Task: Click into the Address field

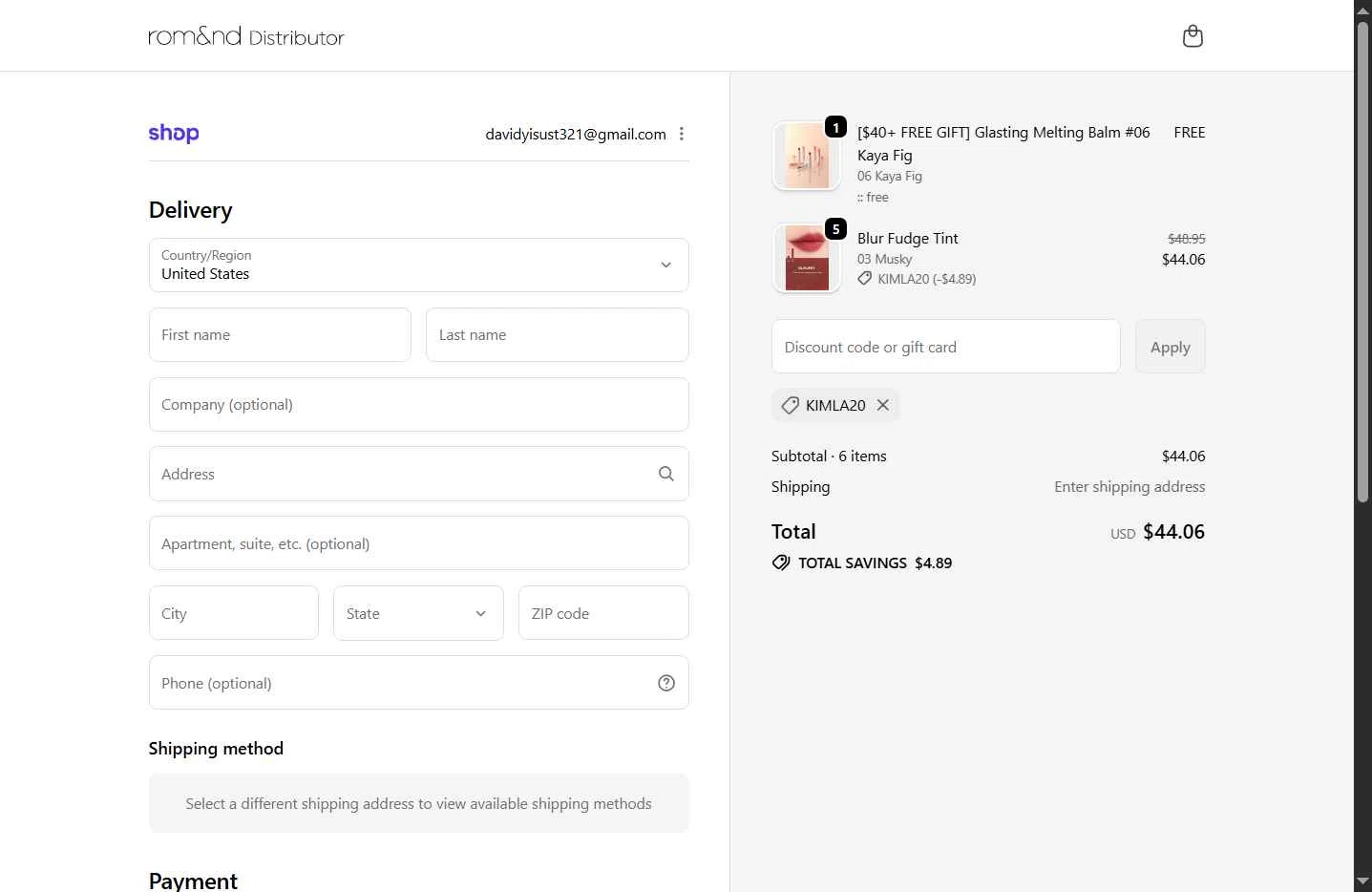Action: click(x=418, y=474)
